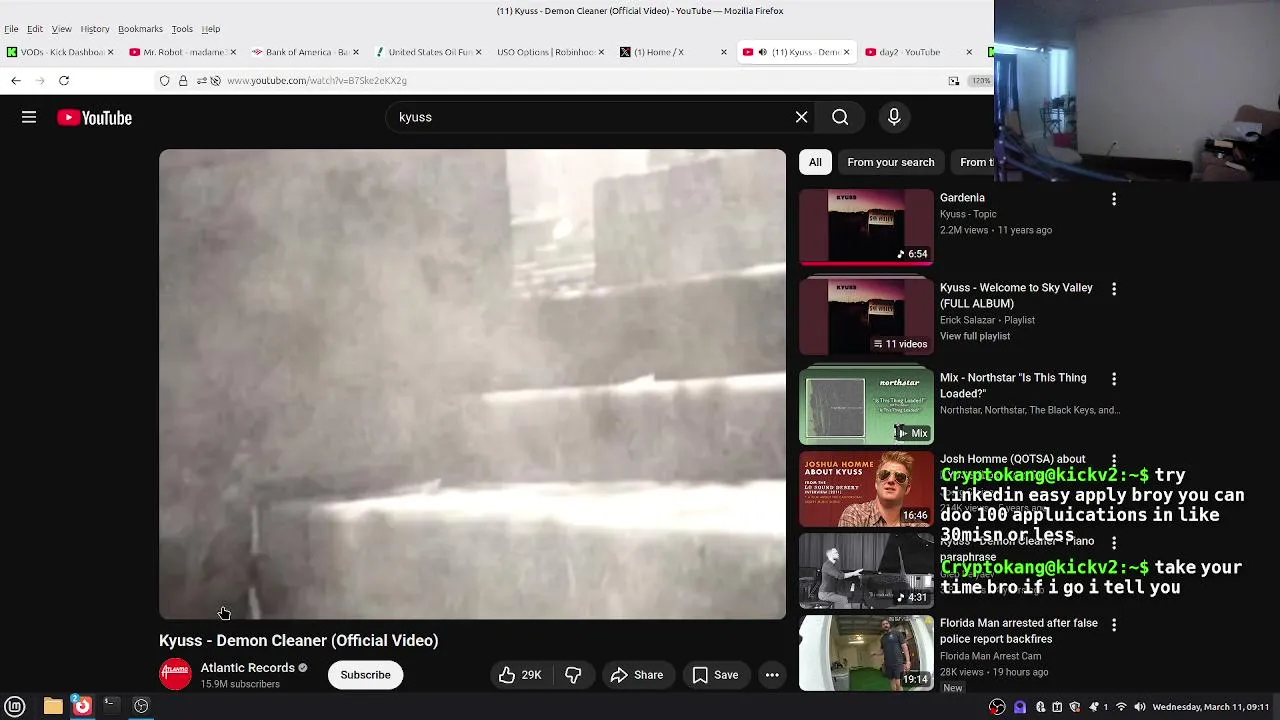
Task: Go to the YouTube home logo
Action: point(94,118)
